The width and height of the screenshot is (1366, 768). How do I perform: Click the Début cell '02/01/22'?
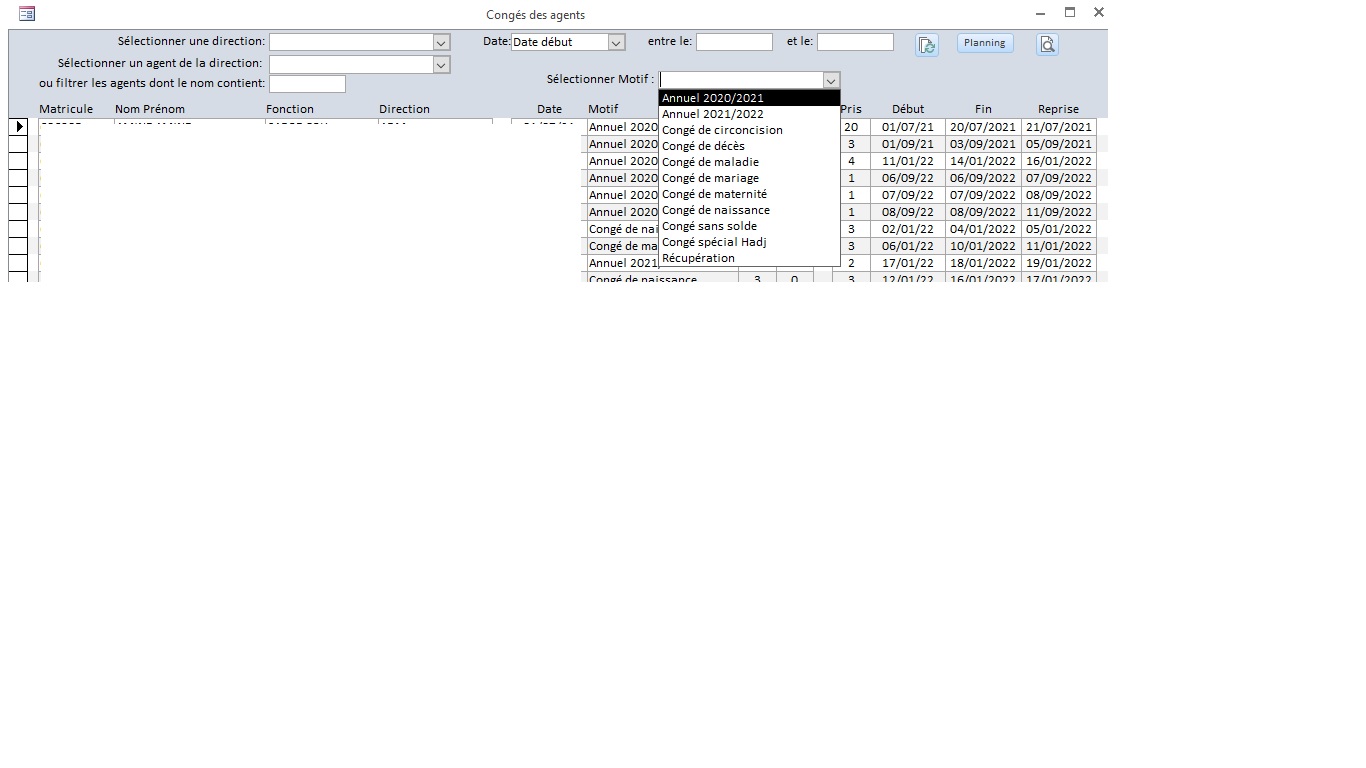[908, 229]
